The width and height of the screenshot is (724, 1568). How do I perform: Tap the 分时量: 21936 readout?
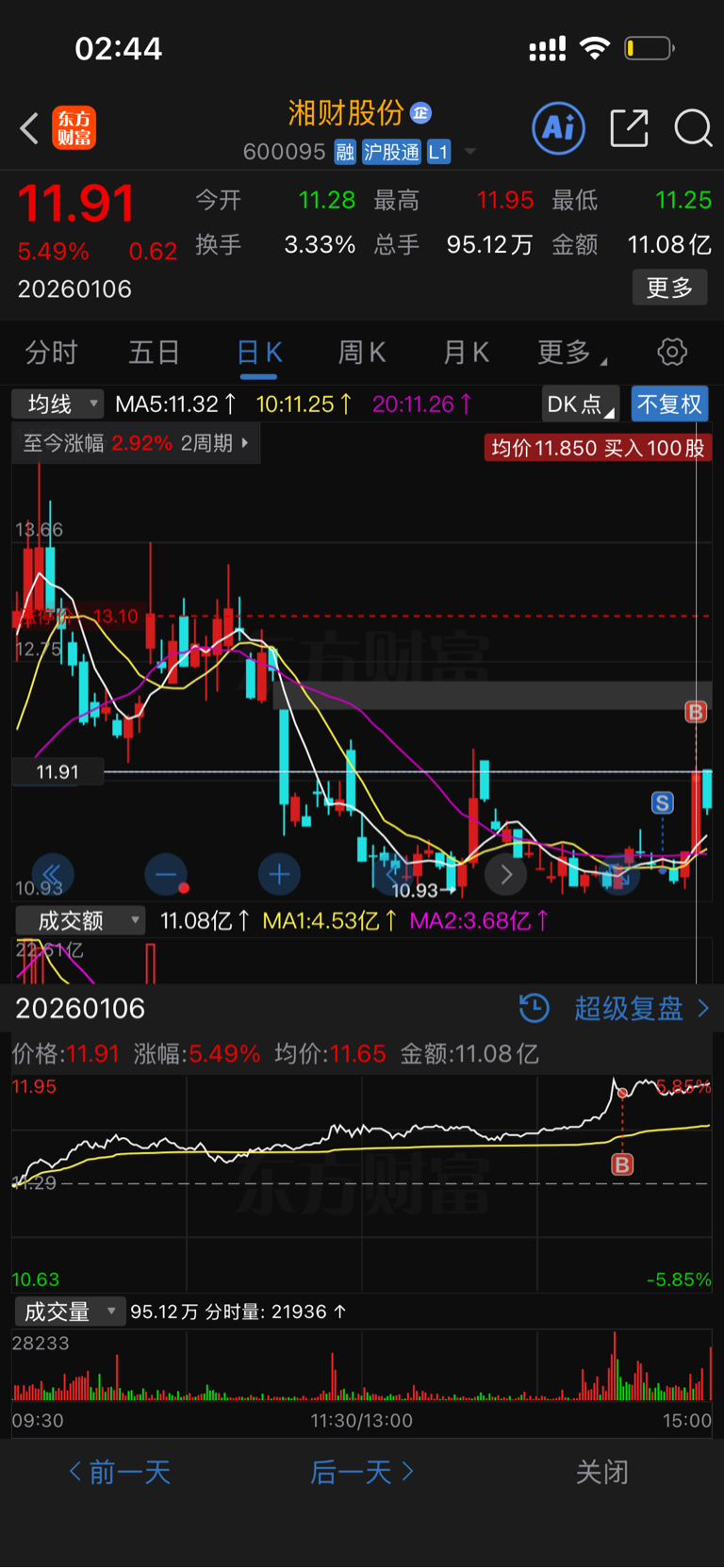[x=275, y=1312]
